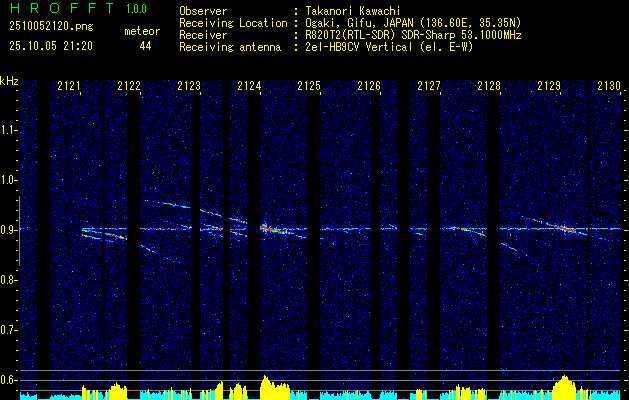Select antenna text 2el-HB9CV Vertical
Viewport: 629px width, 400px height.
tap(359, 47)
